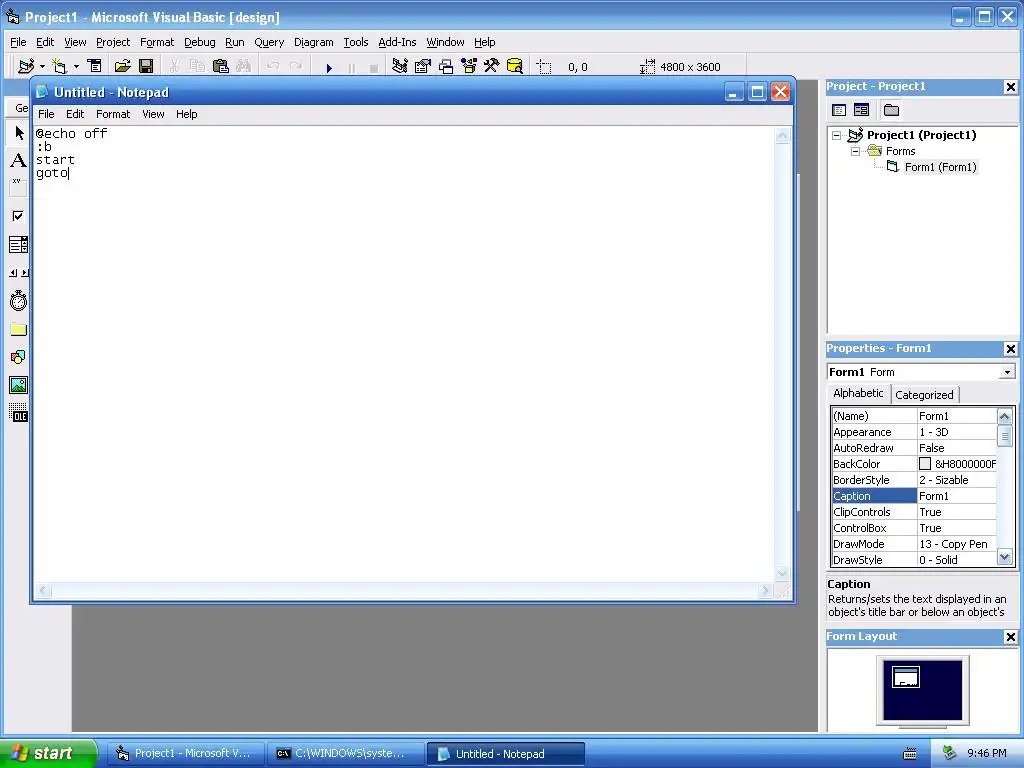Select the Shape control in toolbox

click(x=18, y=357)
